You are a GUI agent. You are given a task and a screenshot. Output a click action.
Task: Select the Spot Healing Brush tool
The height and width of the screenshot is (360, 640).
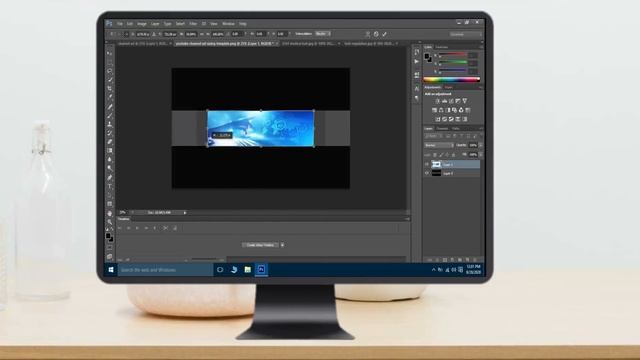point(109,107)
